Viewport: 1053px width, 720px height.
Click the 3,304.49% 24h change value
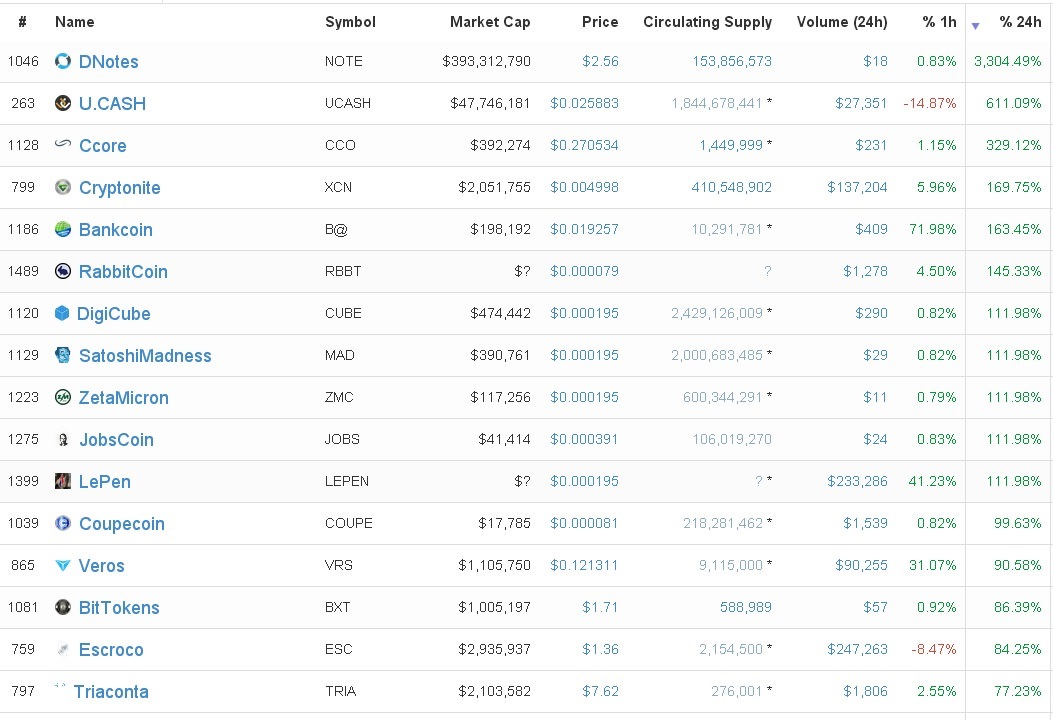point(1007,61)
